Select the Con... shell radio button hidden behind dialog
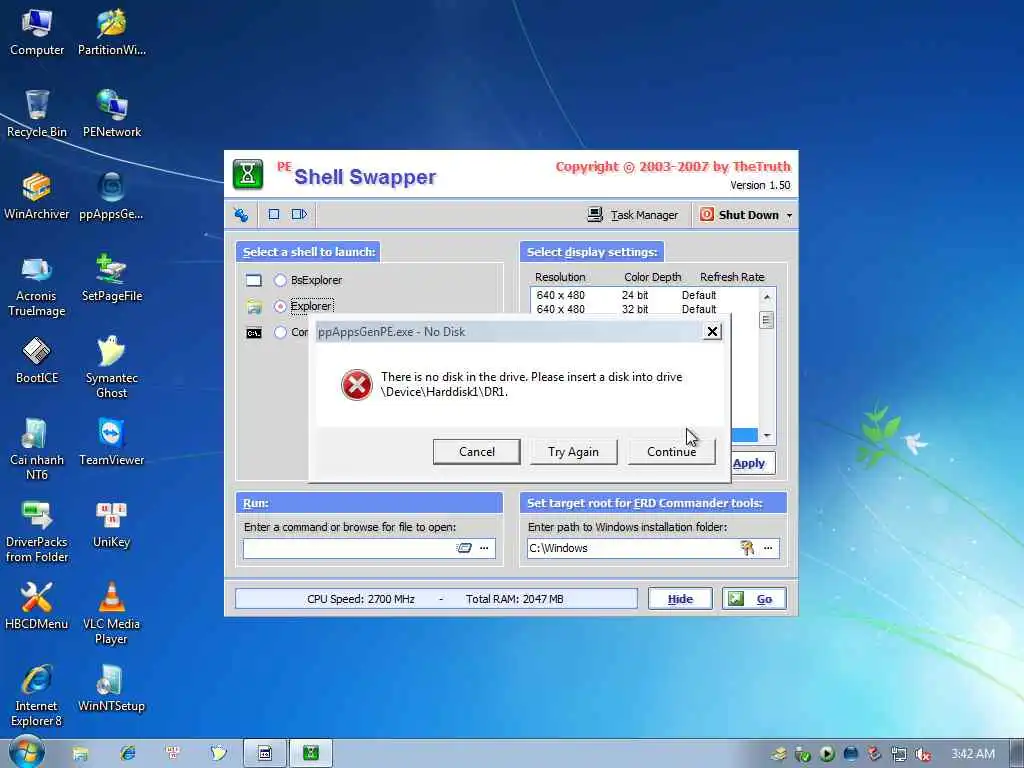The height and width of the screenshot is (768, 1024). tap(280, 332)
